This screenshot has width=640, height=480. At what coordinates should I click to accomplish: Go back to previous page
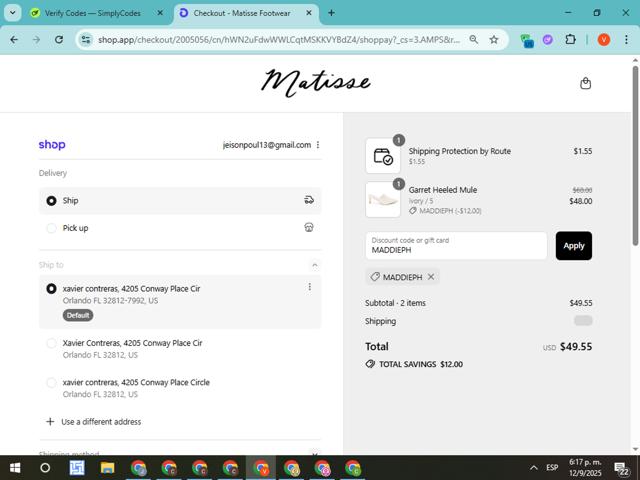(14, 40)
